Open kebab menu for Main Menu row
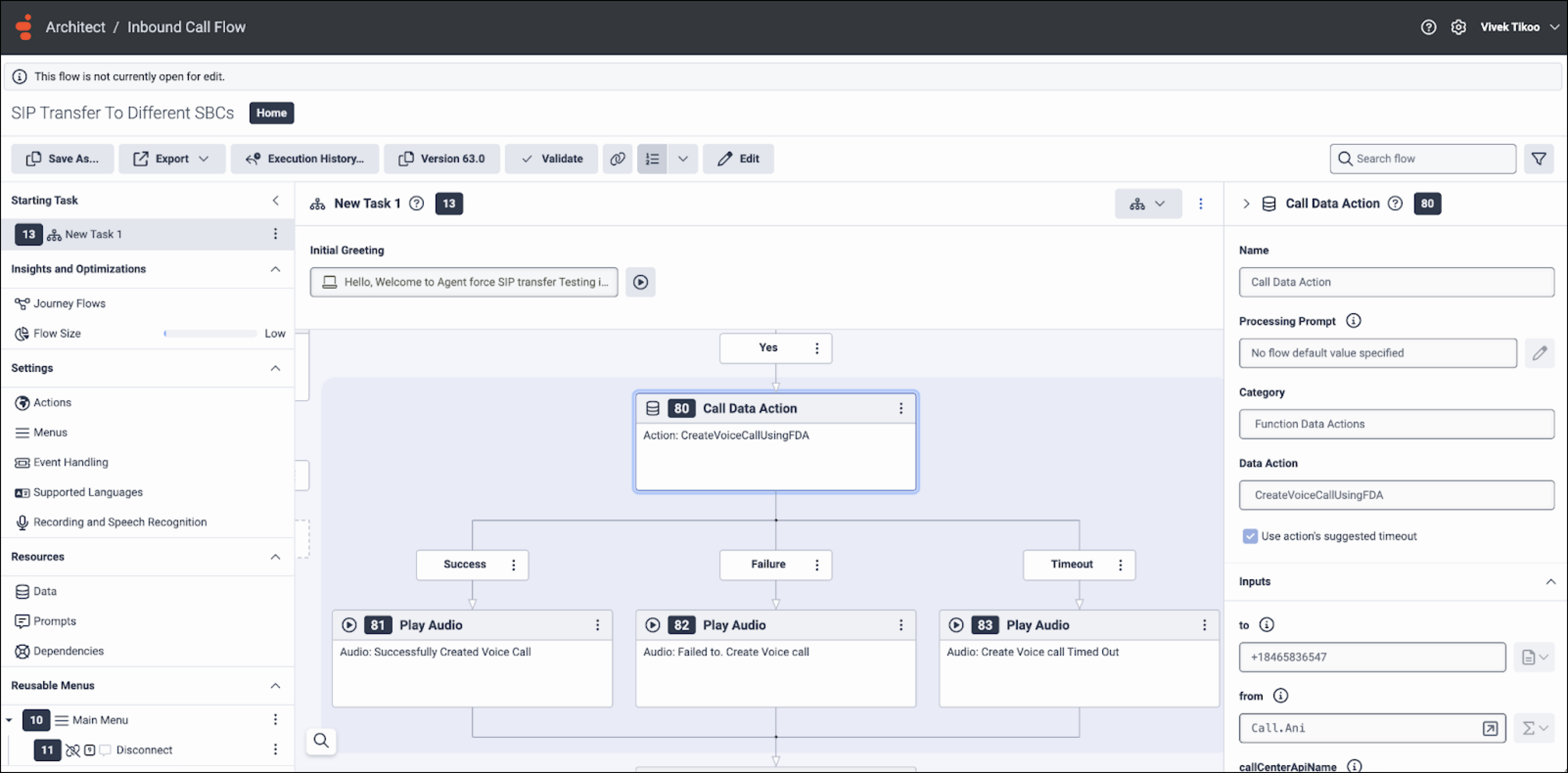 275,720
